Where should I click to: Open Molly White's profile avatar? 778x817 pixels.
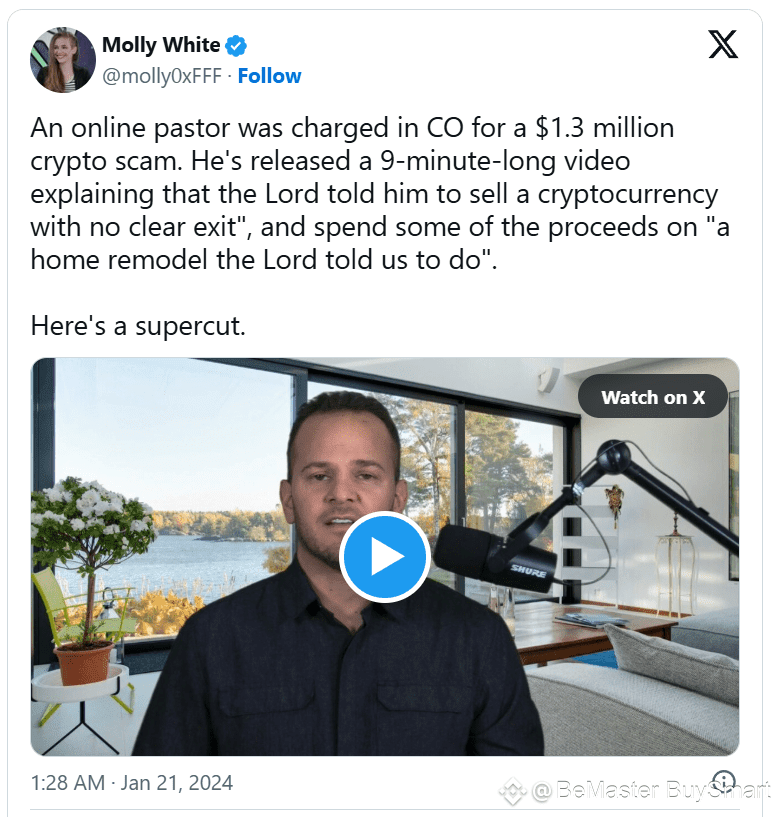63,60
